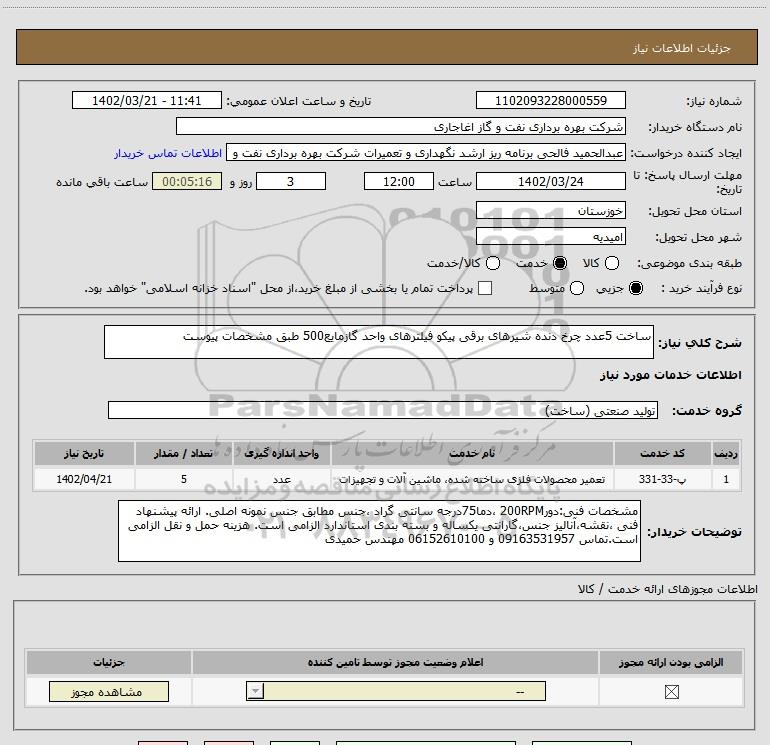Click the گروه خدمت field تولید صنعتی
This screenshot has width=770, height=745.
click(383, 410)
